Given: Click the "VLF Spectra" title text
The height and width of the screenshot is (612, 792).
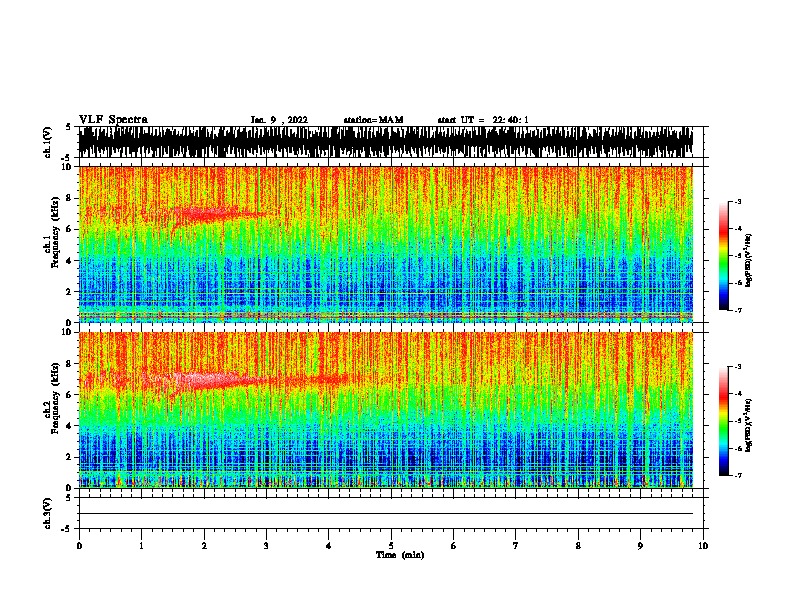Looking at the screenshot, I should 113,120.
